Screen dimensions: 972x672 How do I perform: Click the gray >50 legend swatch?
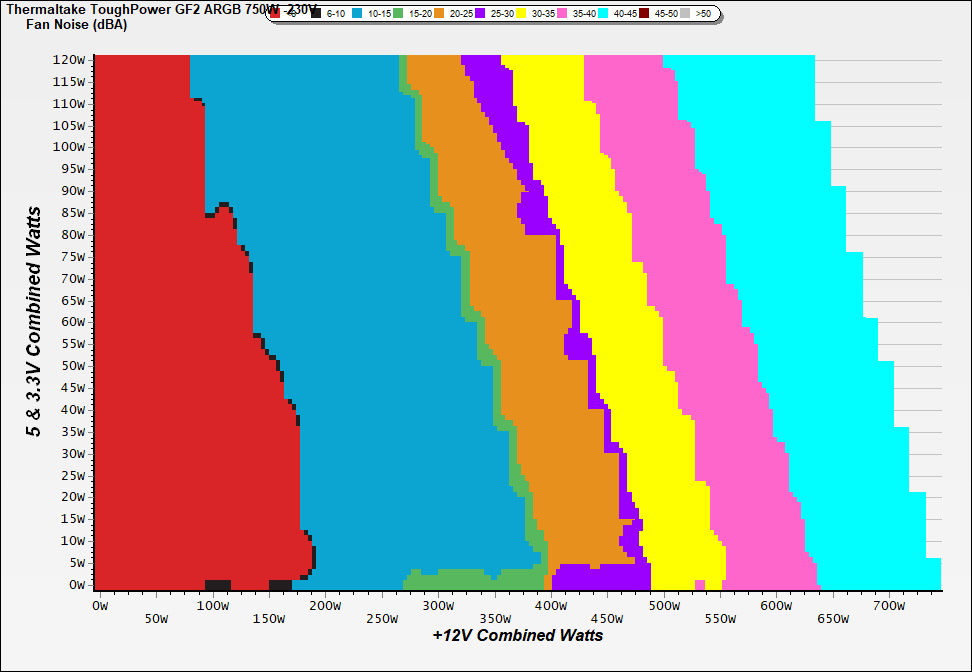(x=686, y=14)
